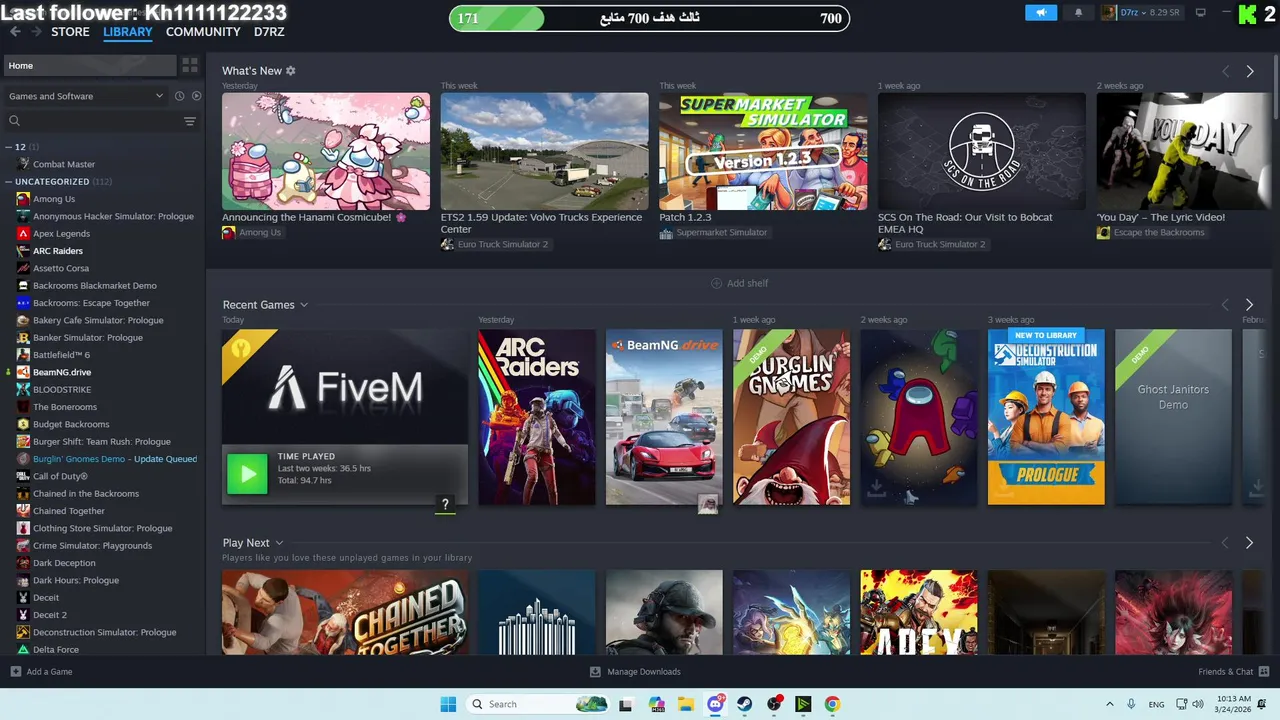1280x720 pixels.
Task: Open Euro Truck Simulator 2 link under ETS2 update
Action: [503, 244]
